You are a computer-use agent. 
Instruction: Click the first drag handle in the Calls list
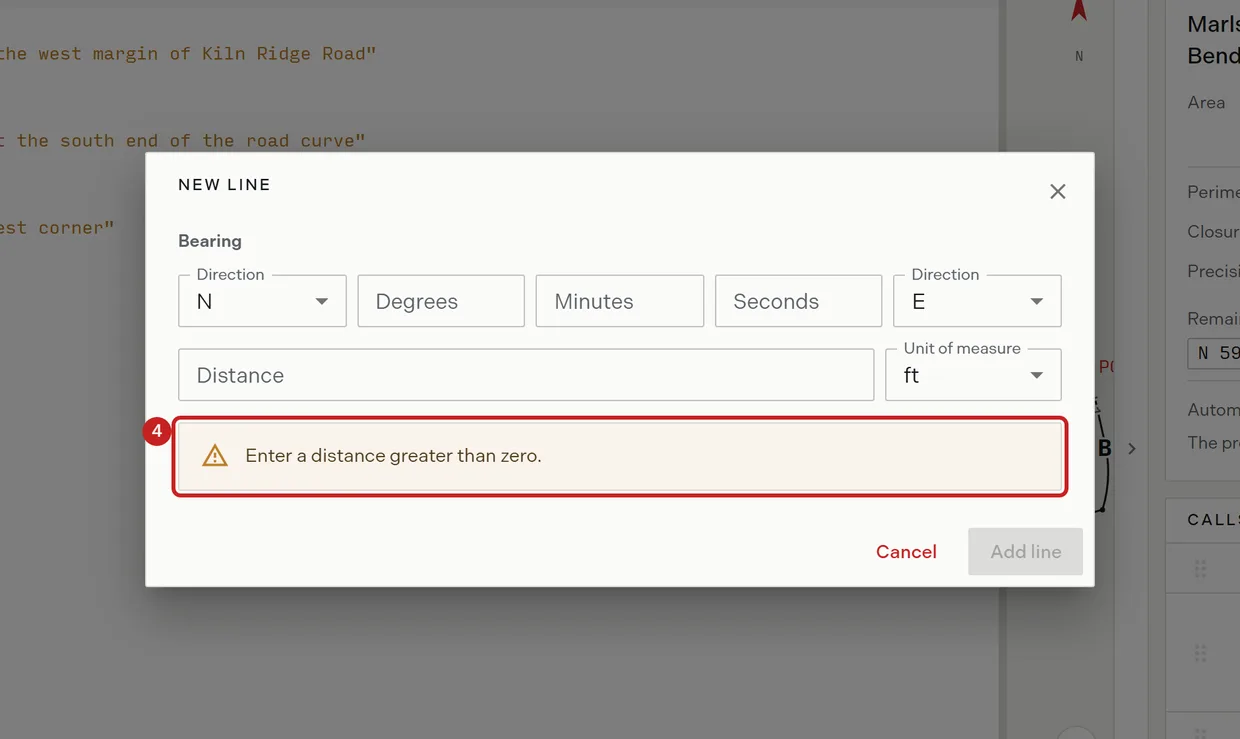pyautogui.click(x=1200, y=569)
